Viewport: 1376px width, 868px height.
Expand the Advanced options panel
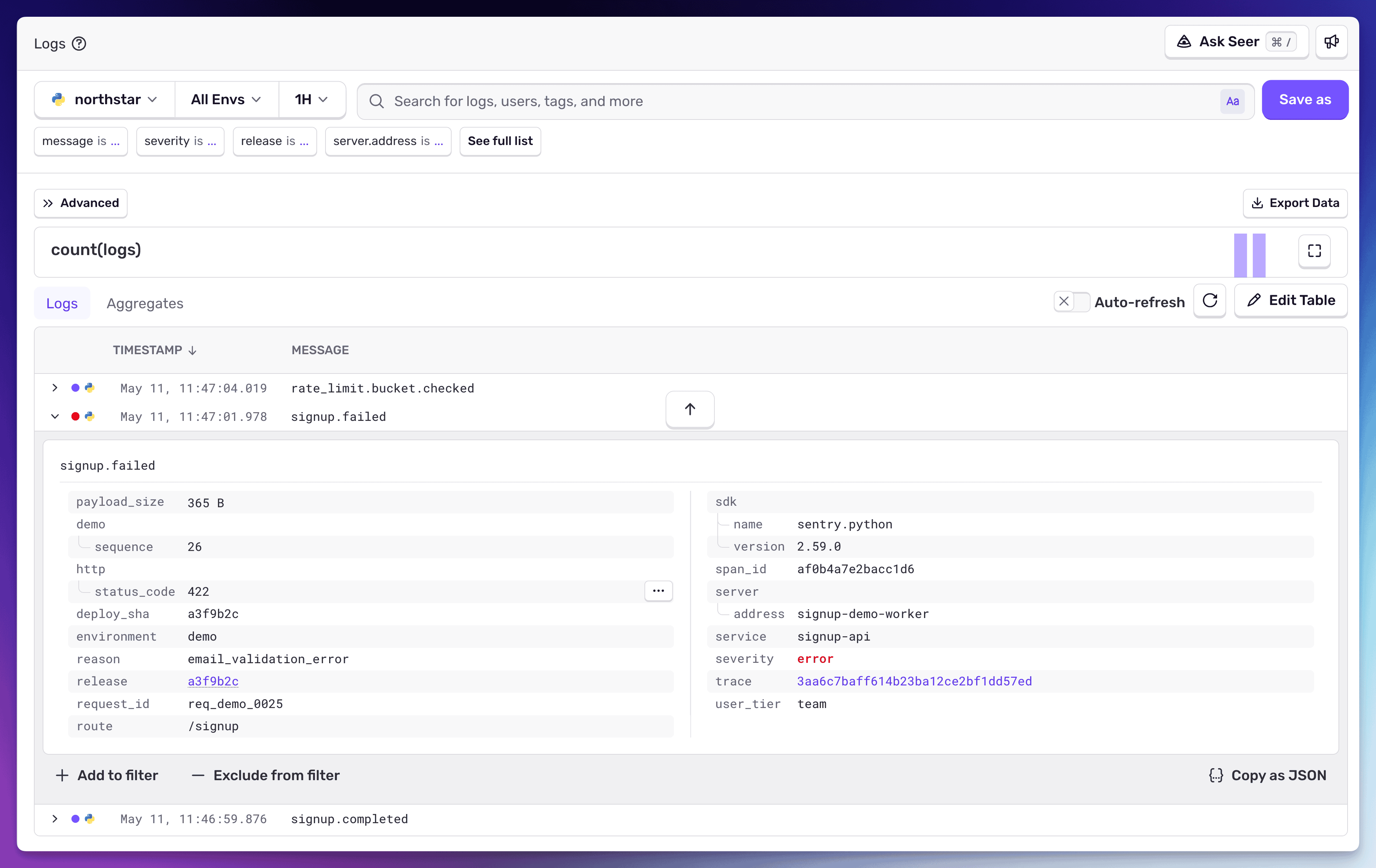pos(81,203)
